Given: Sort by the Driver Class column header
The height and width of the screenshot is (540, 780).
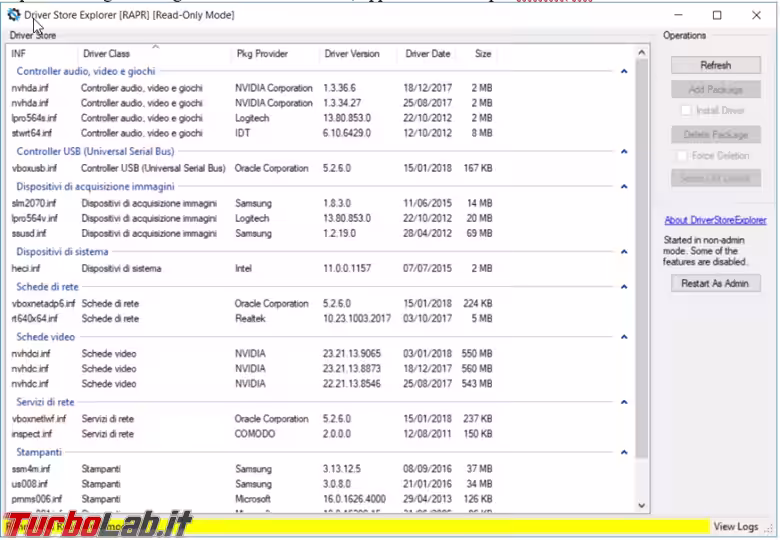Looking at the screenshot, I should point(107,53).
